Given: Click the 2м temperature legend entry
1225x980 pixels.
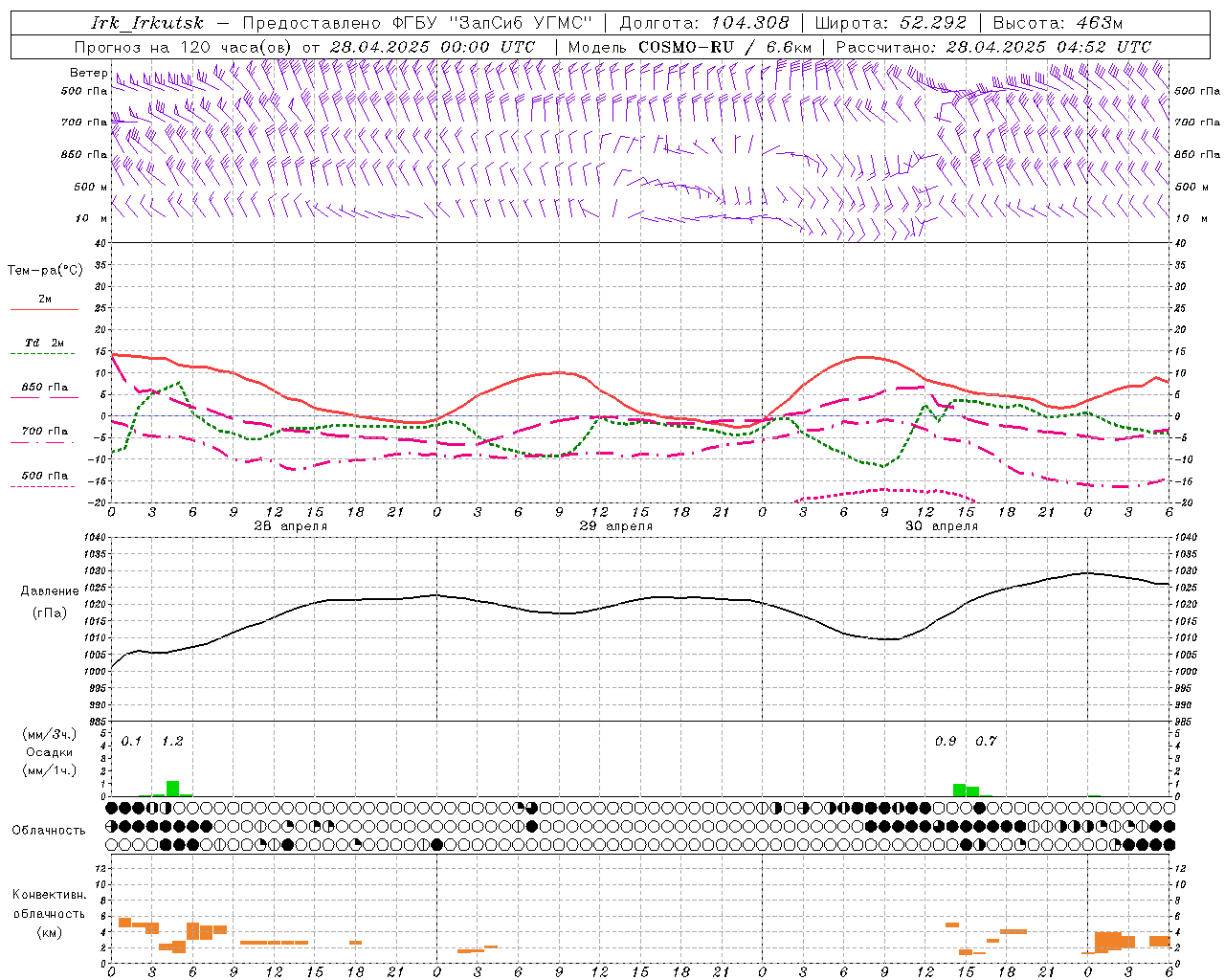Looking at the screenshot, I should coord(45,299).
